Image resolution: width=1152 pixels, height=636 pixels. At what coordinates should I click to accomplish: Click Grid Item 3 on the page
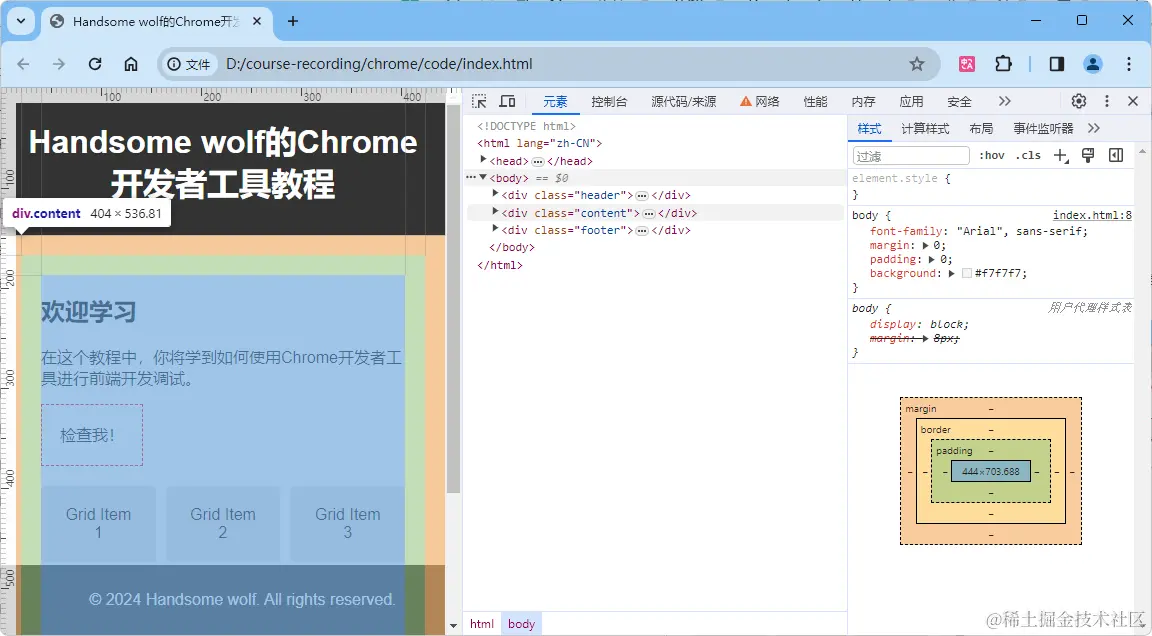click(348, 524)
